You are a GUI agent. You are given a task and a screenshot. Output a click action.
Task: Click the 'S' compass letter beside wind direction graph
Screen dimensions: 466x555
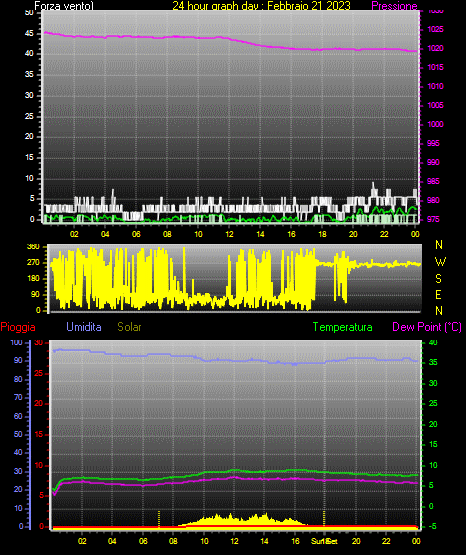[x=438, y=279]
